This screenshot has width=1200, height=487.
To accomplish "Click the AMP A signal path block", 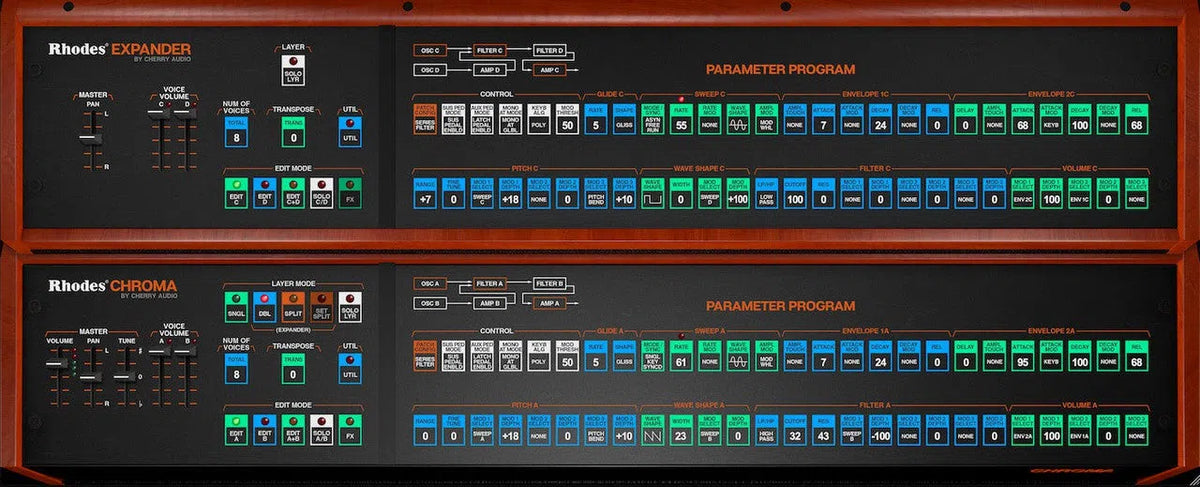I will (549, 303).
